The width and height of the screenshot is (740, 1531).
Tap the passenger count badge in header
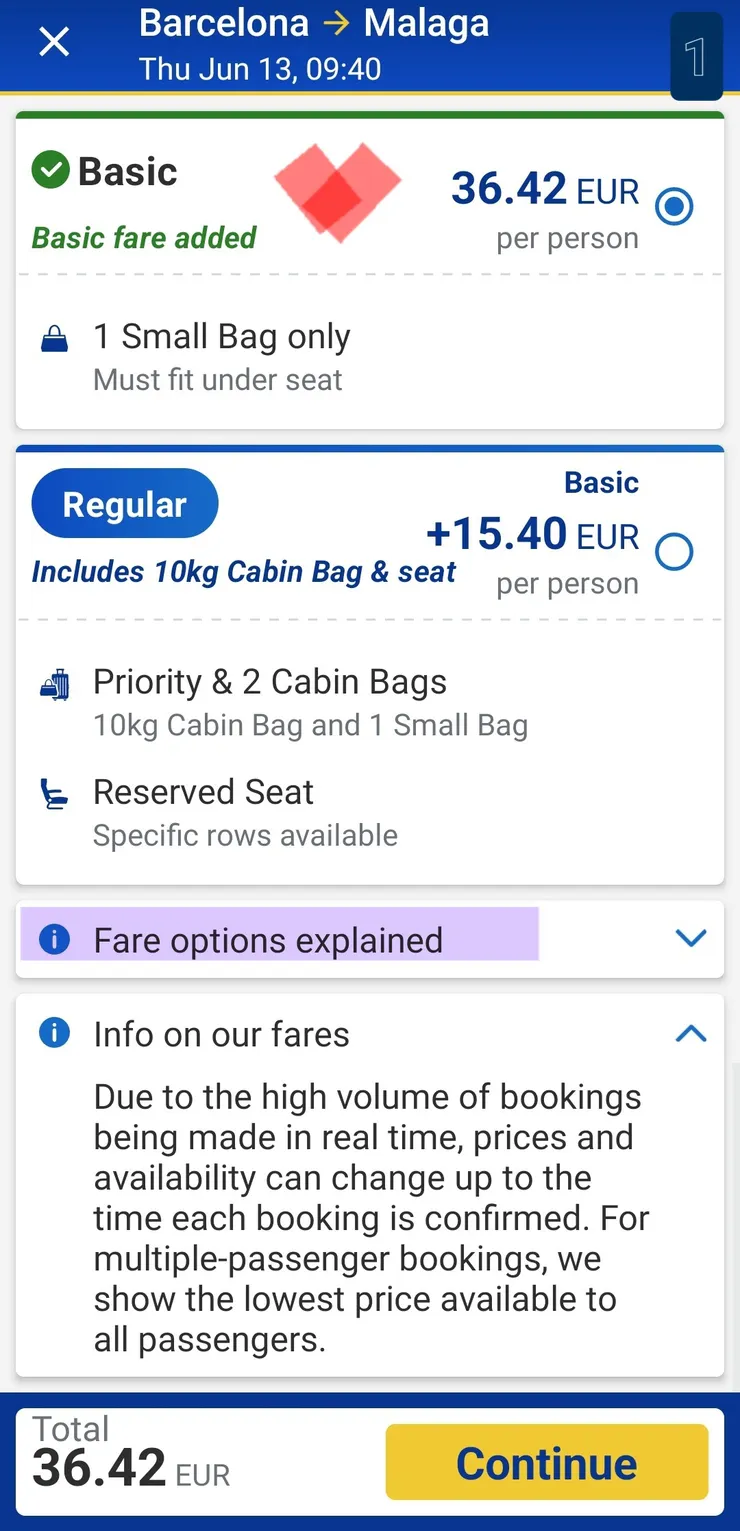[696, 57]
